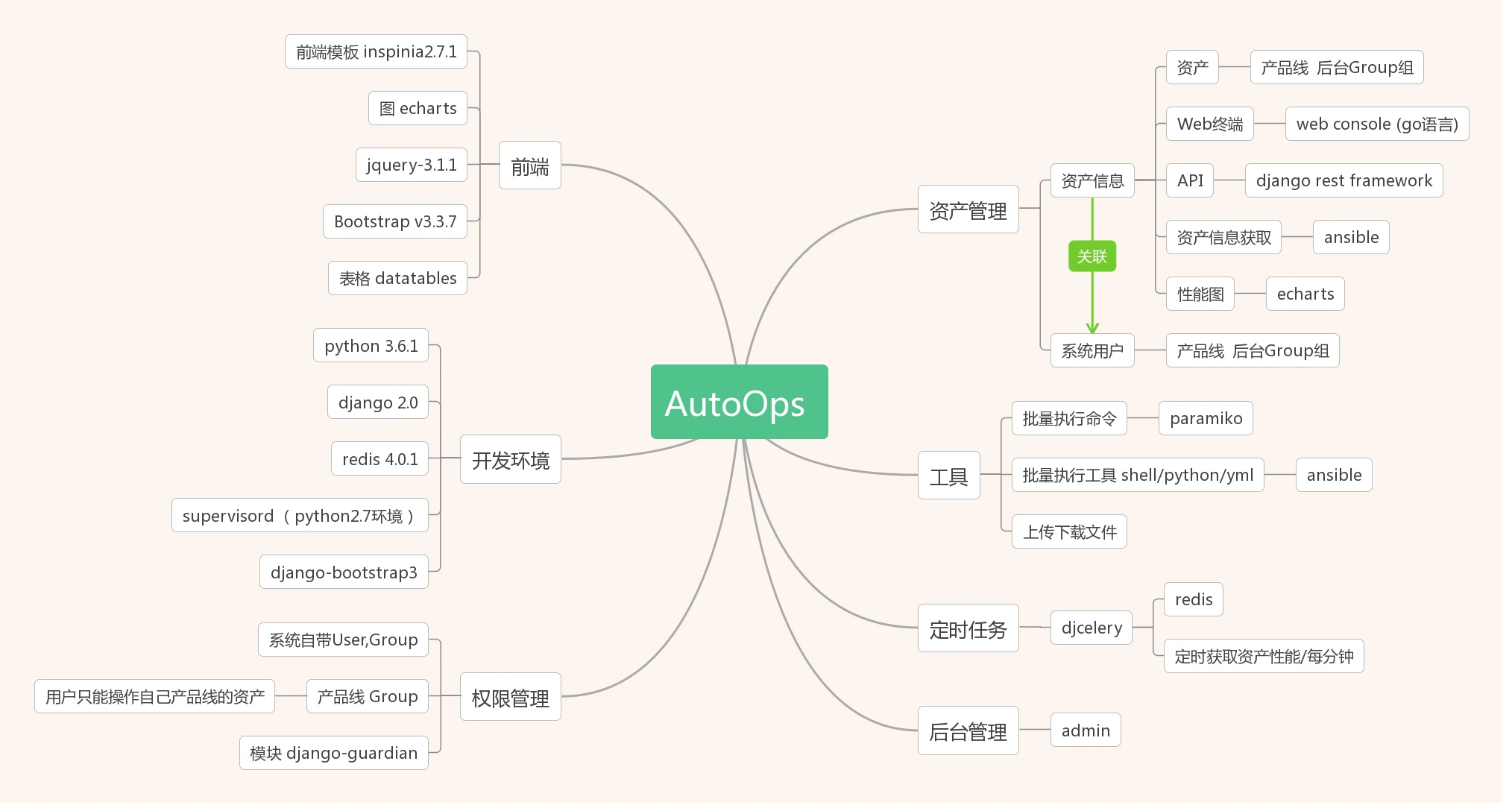
Task: Select the 定时获取资产性能/每分钟 node
Action: 1264,656
